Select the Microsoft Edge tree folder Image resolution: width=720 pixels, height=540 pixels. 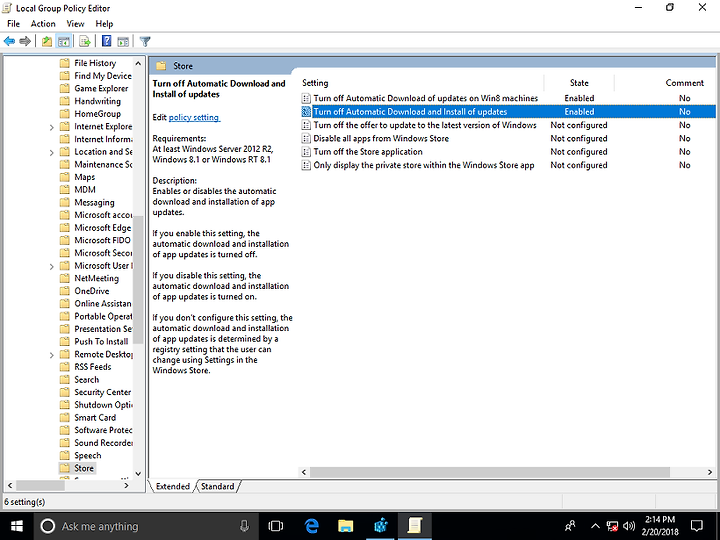tap(103, 228)
